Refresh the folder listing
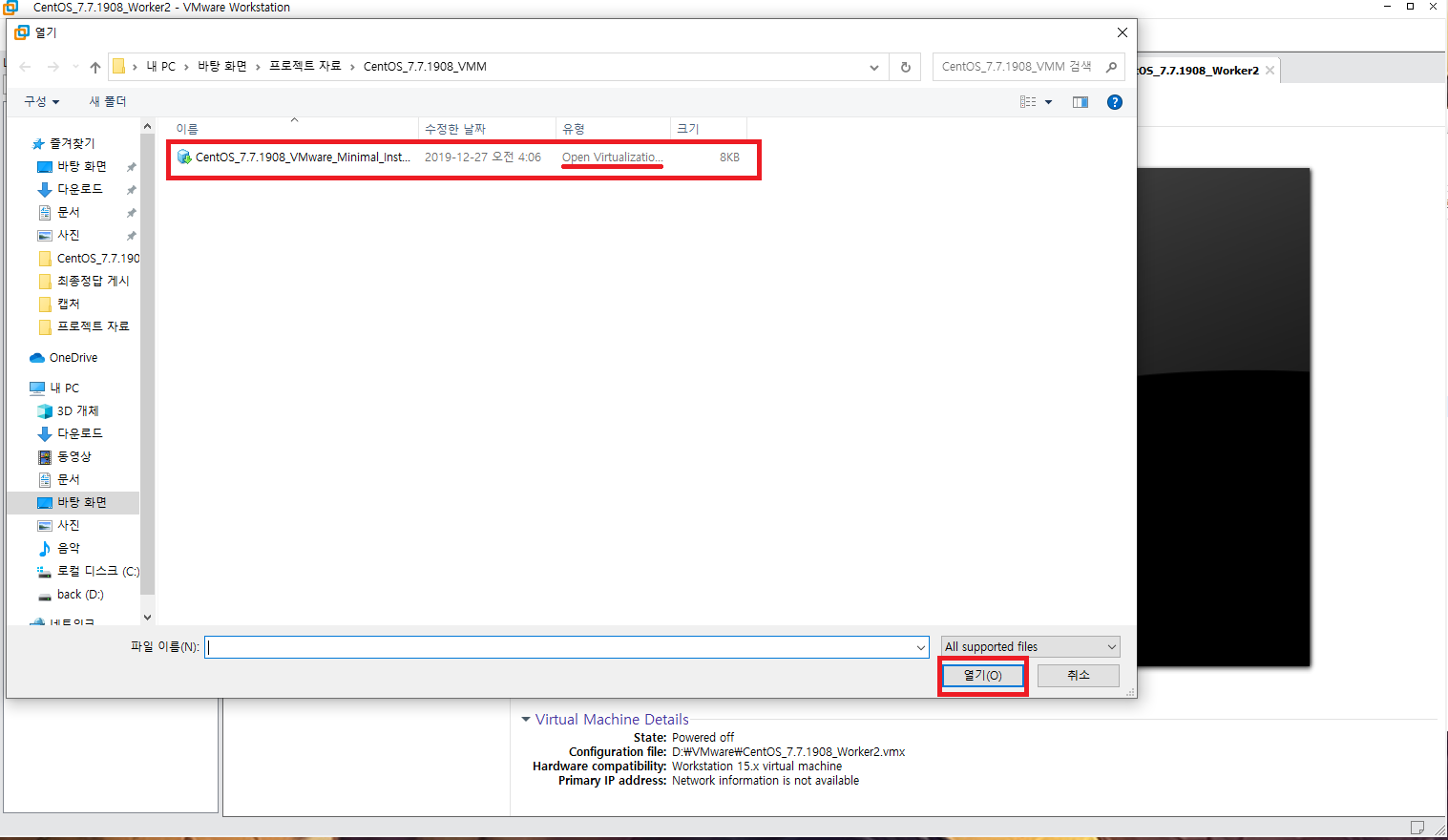Screen dimensions: 1448x840 905,67
